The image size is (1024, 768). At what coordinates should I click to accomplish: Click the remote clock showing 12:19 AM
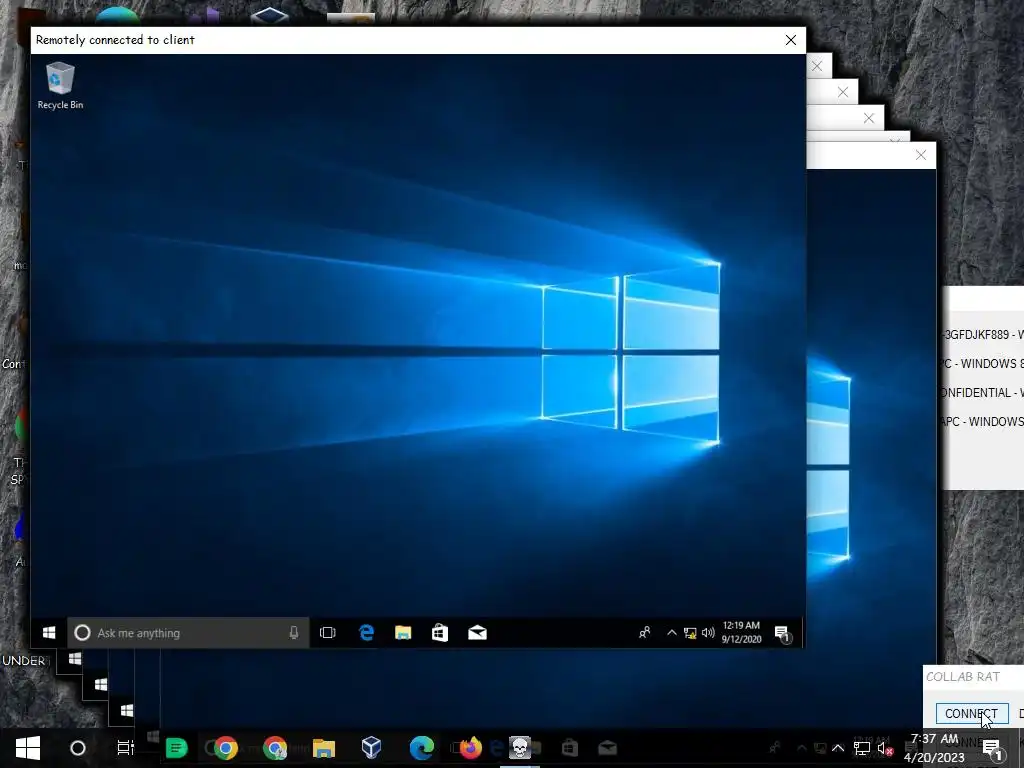(741, 632)
